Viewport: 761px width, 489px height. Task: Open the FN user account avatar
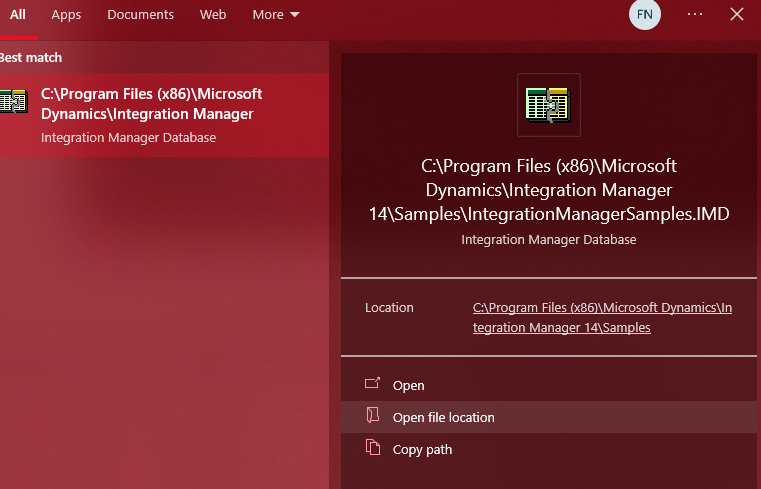click(x=645, y=15)
